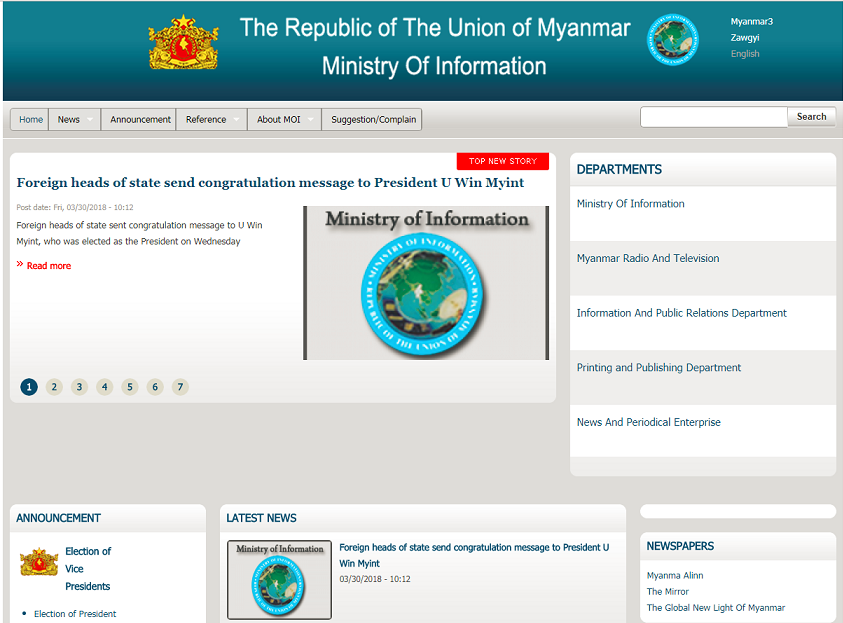Open Information And Public Relations Department
The width and height of the screenshot is (843, 623).
[682, 313]
